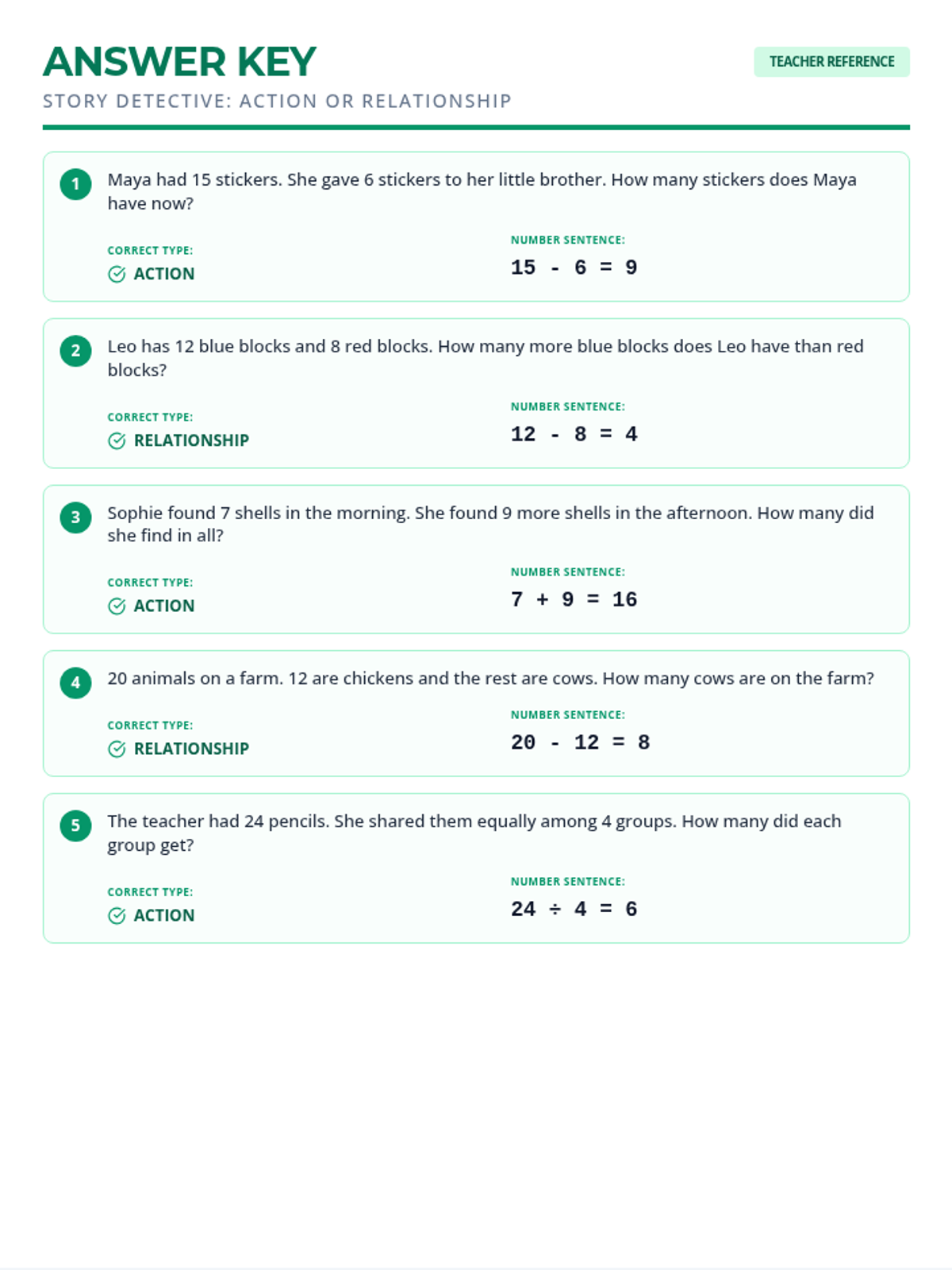Click the number sentence 24 ÷ 4 = 6
The width and height of the screenshot is (952, 1270).
[574, 909]
